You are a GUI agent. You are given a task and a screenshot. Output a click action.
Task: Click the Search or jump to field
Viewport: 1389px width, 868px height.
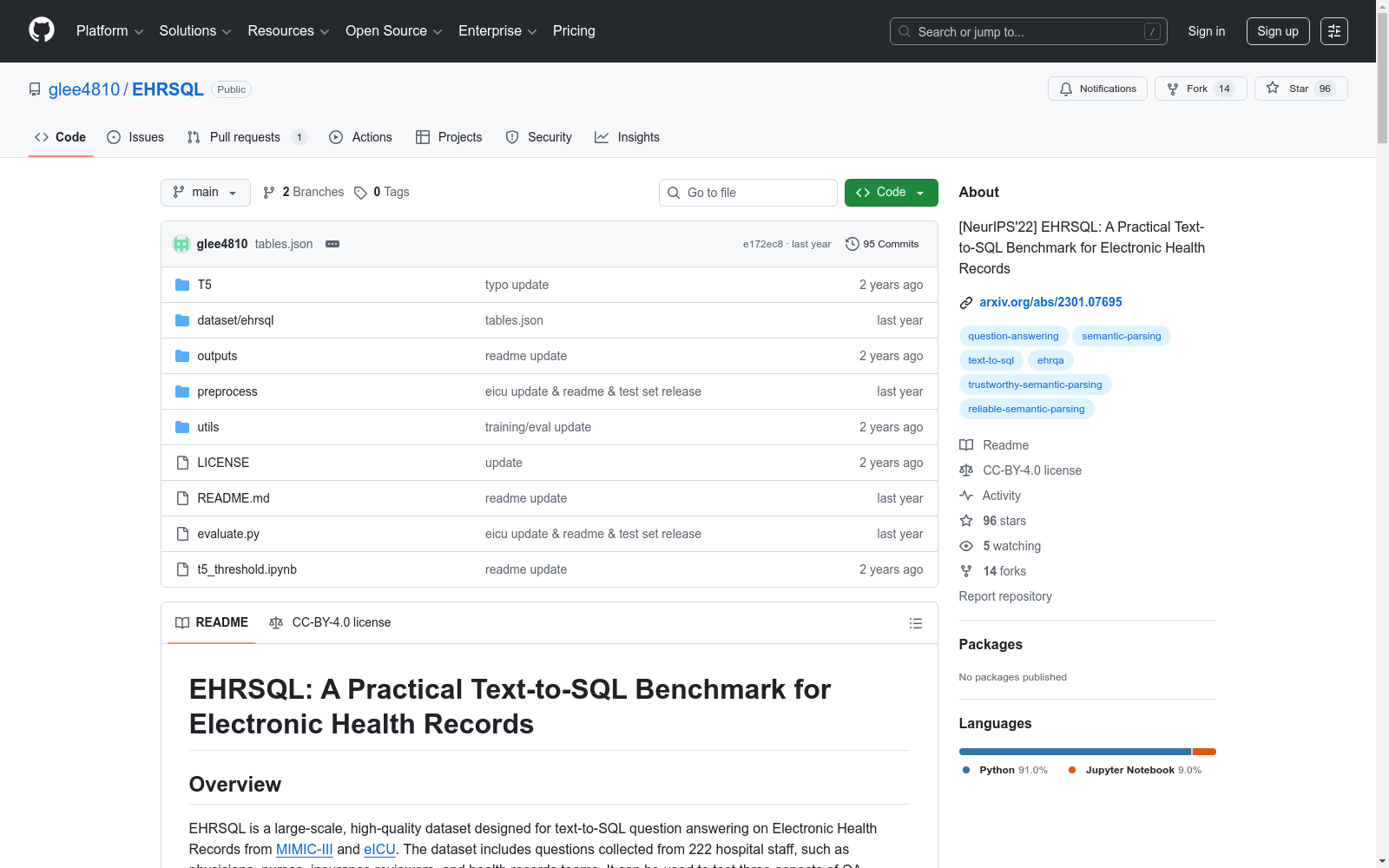tap(1029, 31)
